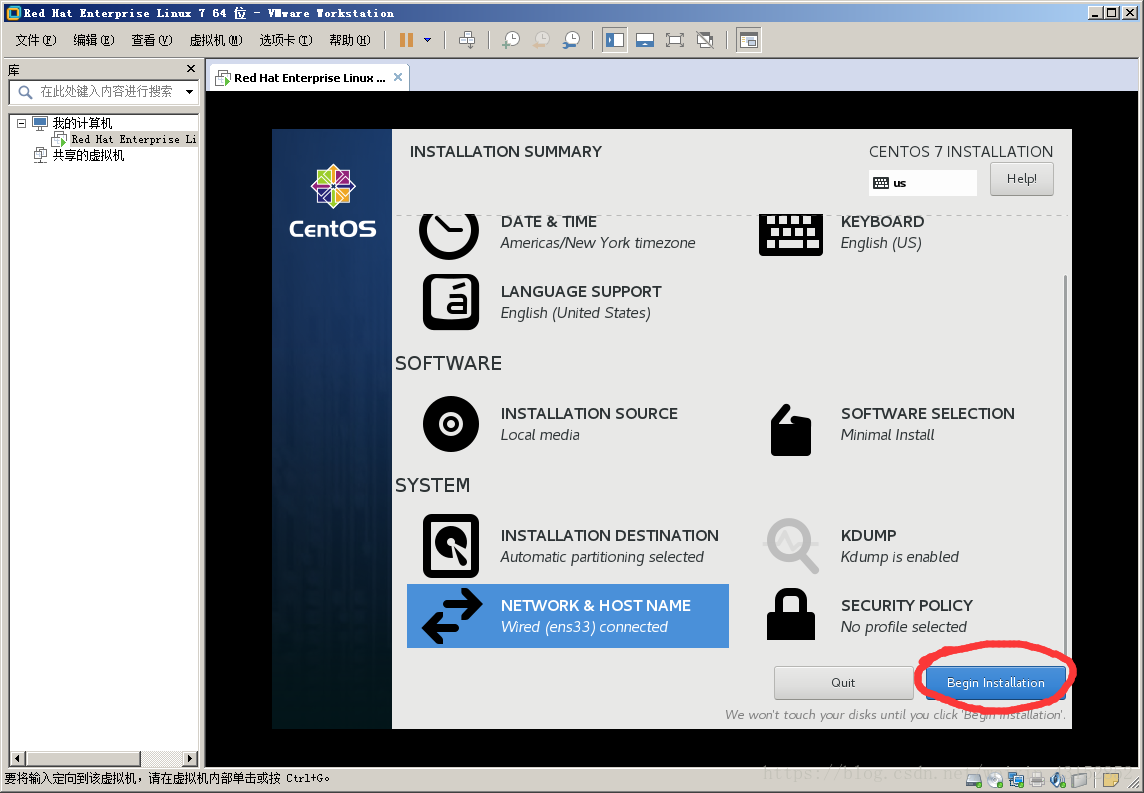The image size is (1144, 793).
Task: Click the 'Minimal Install' status text
Action: [887, 435]
